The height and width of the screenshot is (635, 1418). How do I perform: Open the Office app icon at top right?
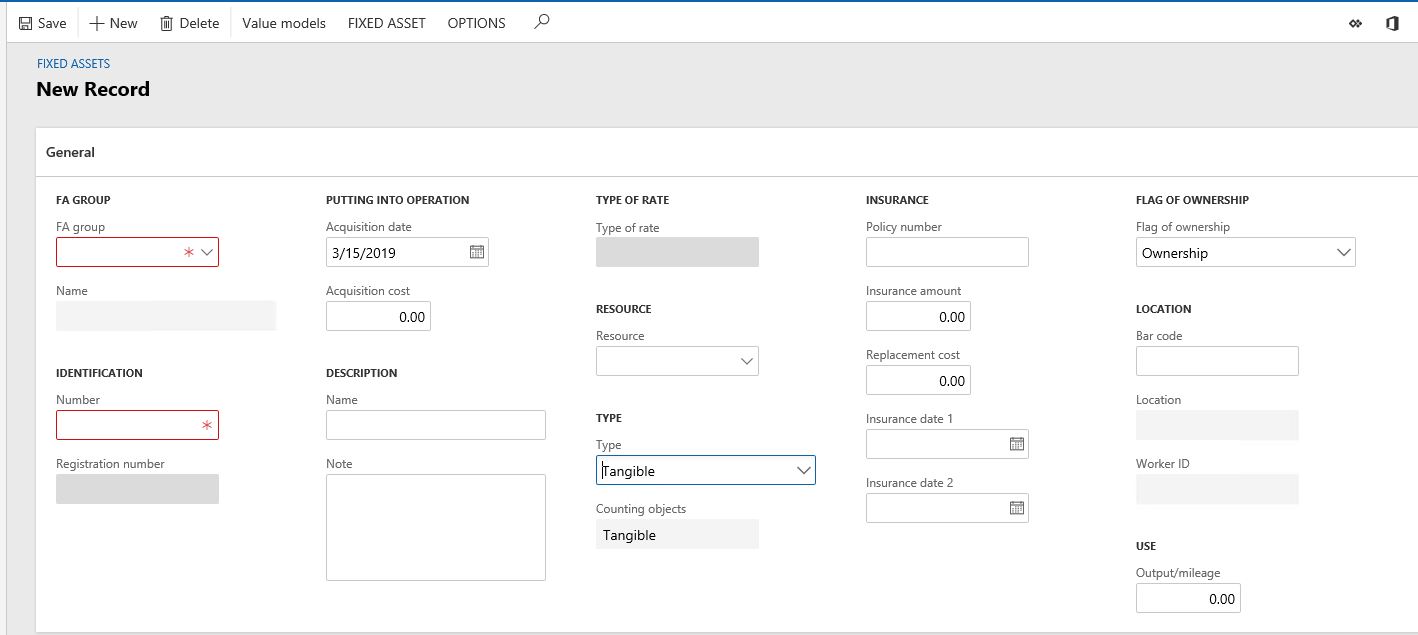pos(1392,23)
